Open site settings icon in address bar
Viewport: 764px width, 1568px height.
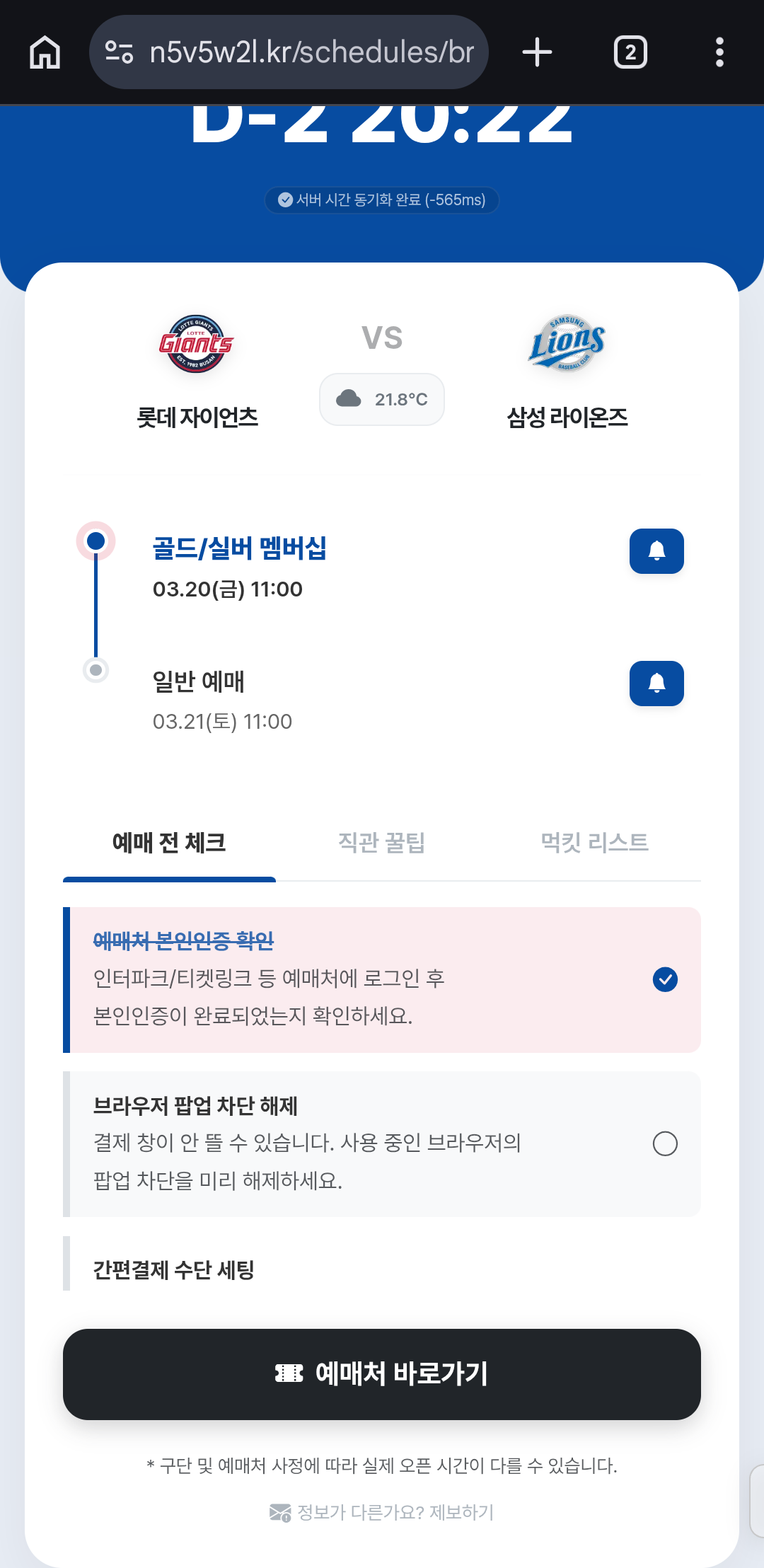click(x=119, y=52)
